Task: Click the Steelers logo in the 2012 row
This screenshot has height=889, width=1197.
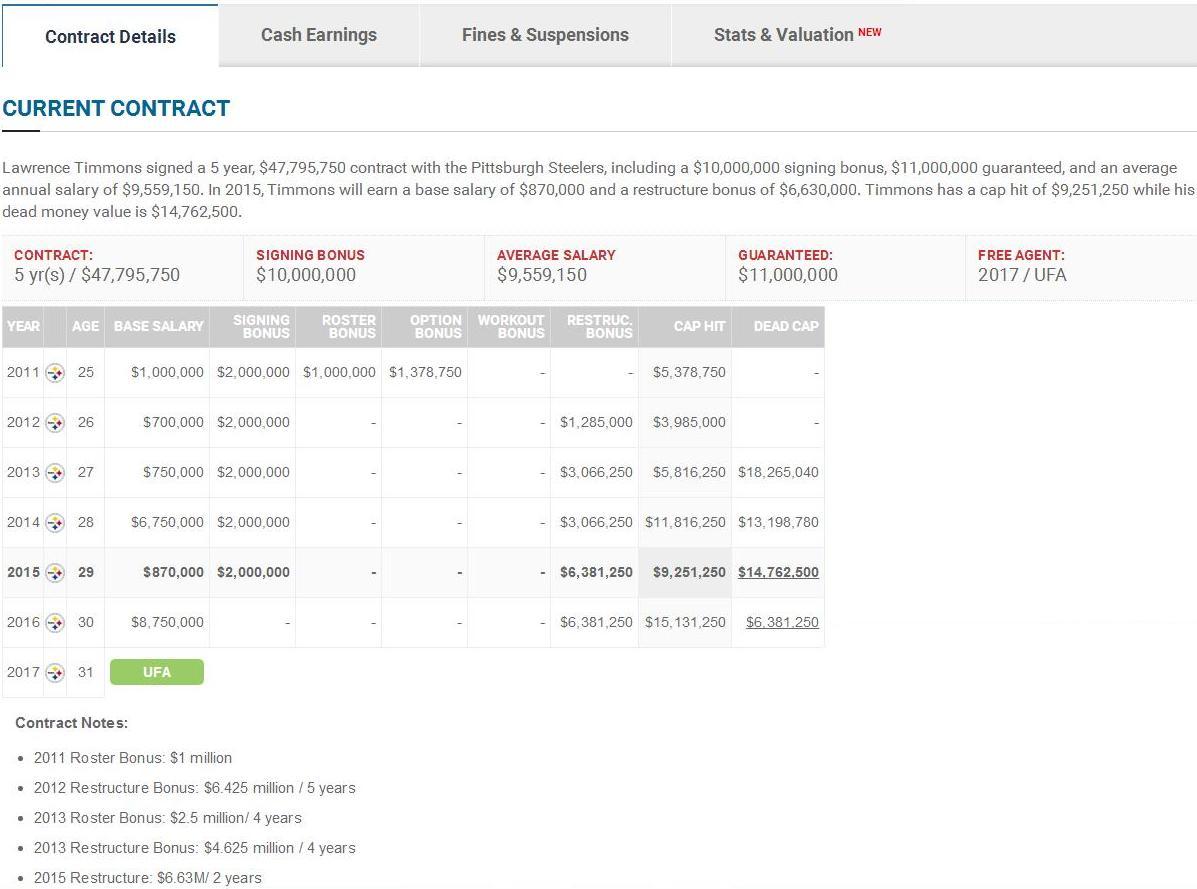Action: (x=55, y=422)
